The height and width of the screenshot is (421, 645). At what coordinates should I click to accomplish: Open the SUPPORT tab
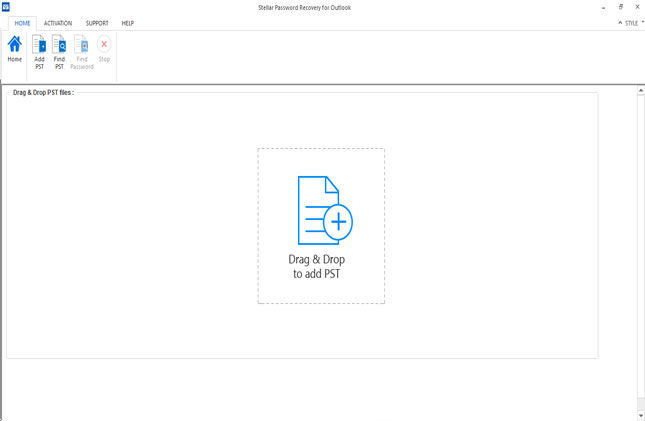click(x=97, y=23)
